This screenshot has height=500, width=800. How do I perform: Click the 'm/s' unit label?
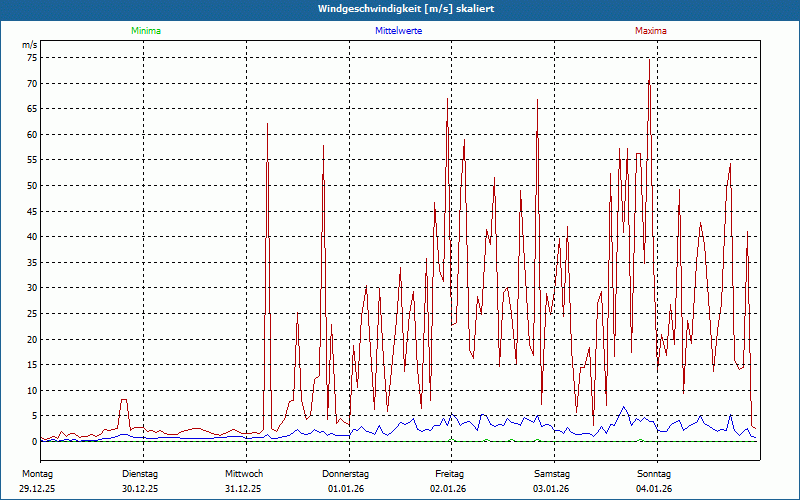tap(30, 45)
